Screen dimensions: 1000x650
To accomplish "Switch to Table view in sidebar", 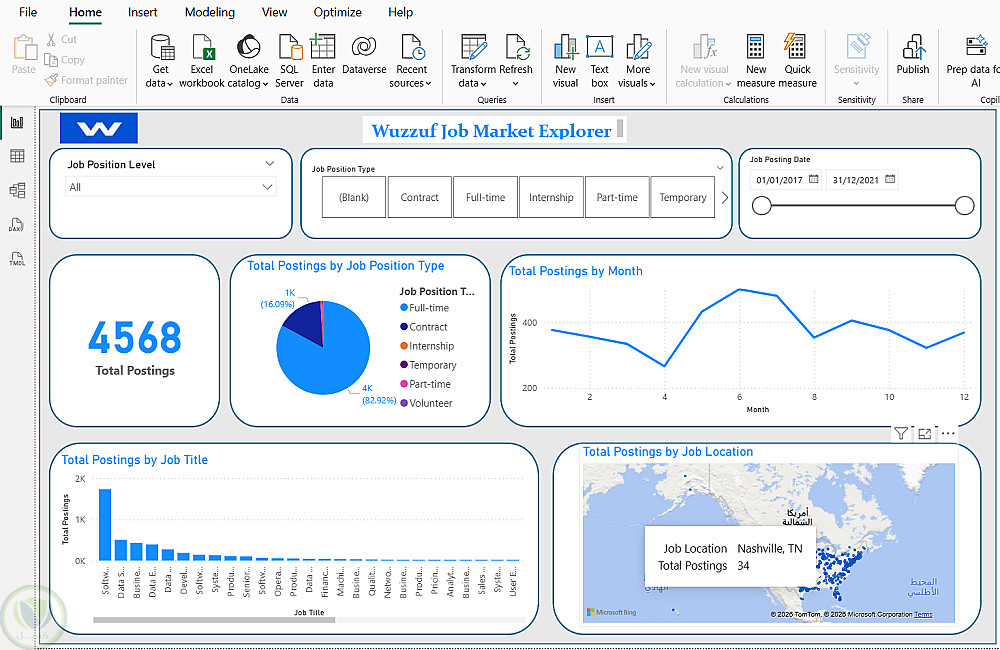I will 17,156.
